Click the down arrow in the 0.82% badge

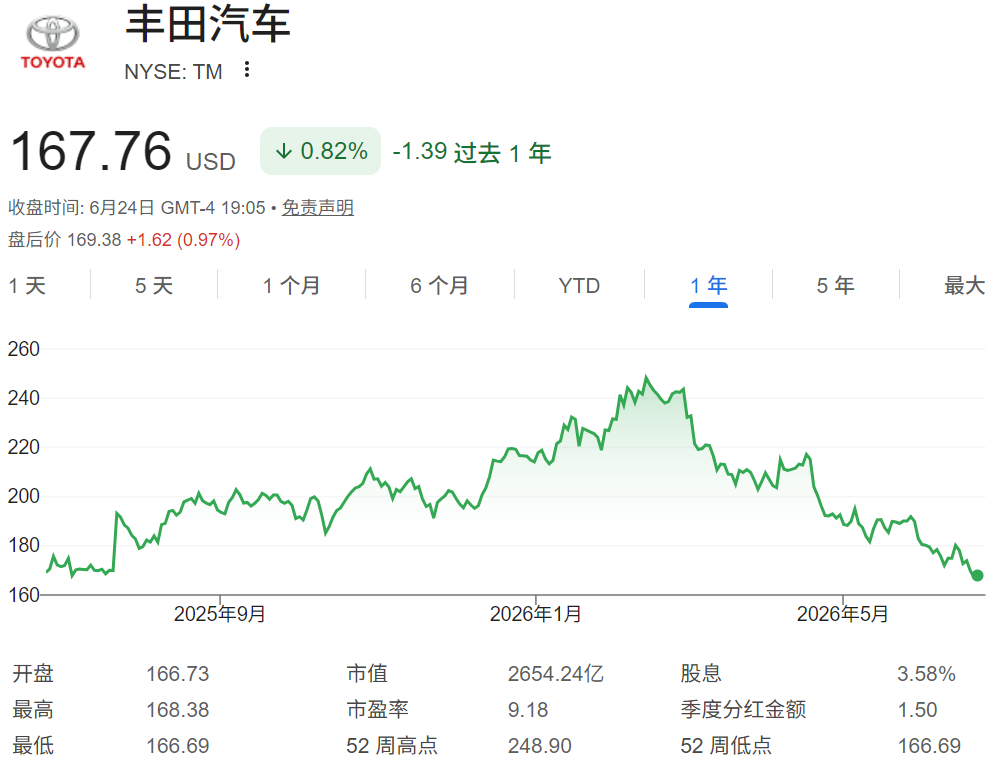coord(284,151)
